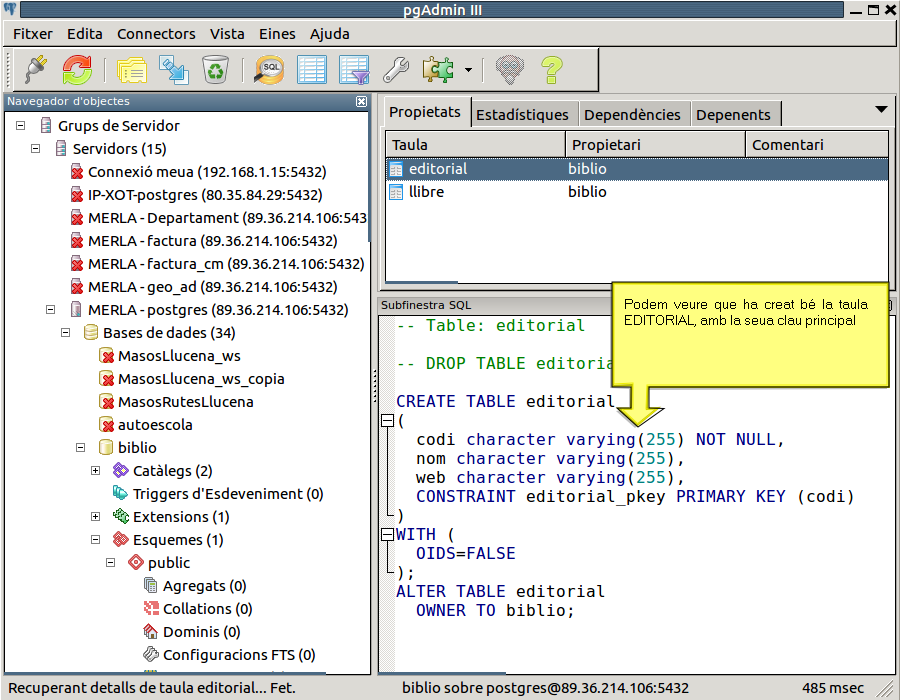Collapse the public schema node
This screenshot has width=900, height=700.
coord(110,562)
